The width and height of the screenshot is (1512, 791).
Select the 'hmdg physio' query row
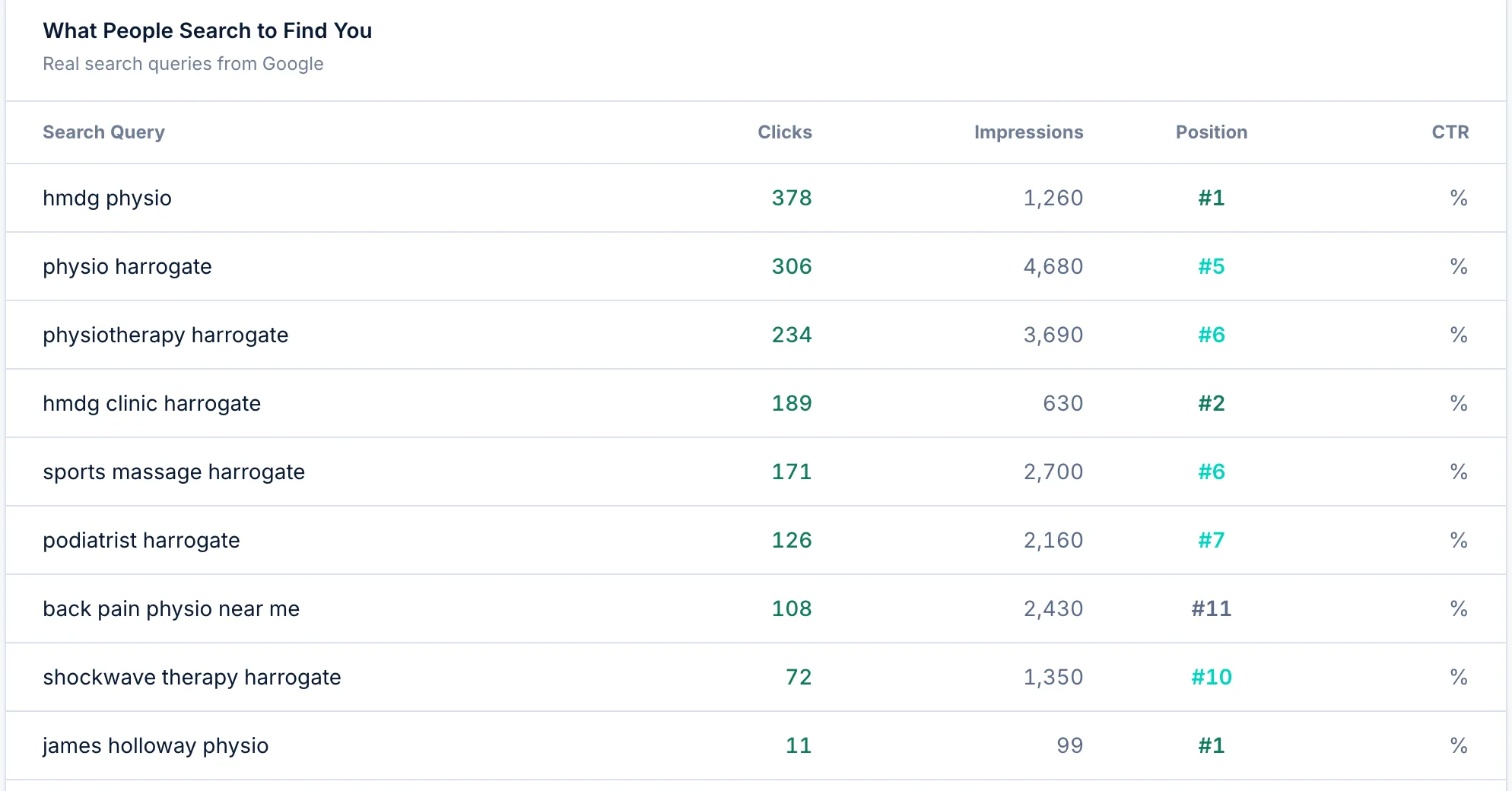756,198
